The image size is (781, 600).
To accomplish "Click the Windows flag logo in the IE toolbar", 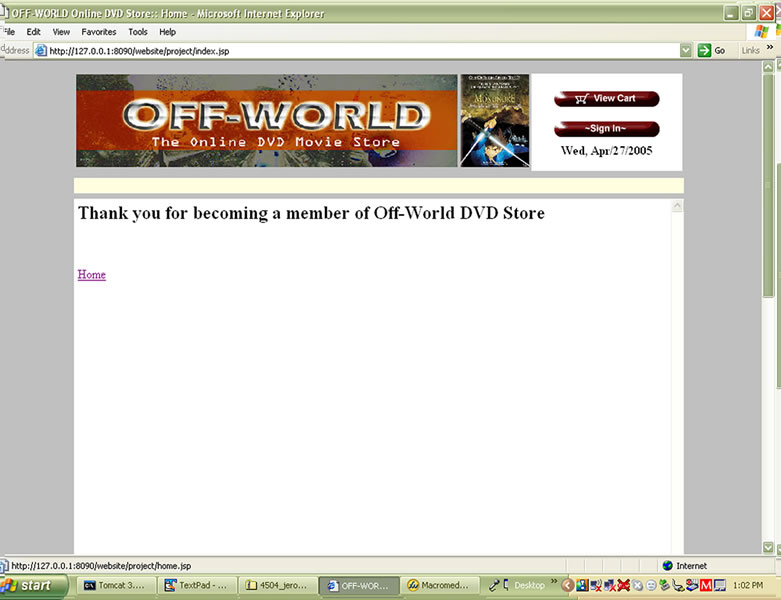I will 761,32.
